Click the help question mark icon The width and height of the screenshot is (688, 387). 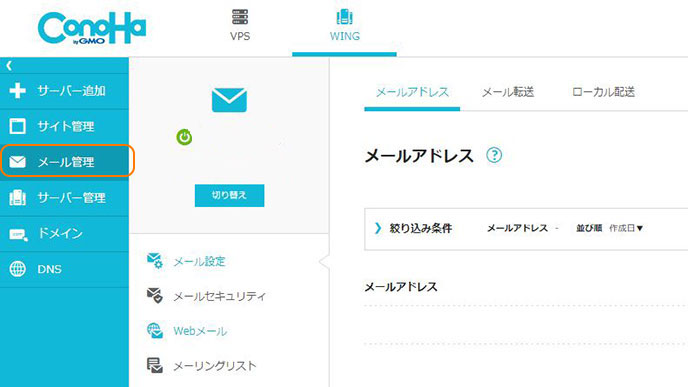pos(494,155)
